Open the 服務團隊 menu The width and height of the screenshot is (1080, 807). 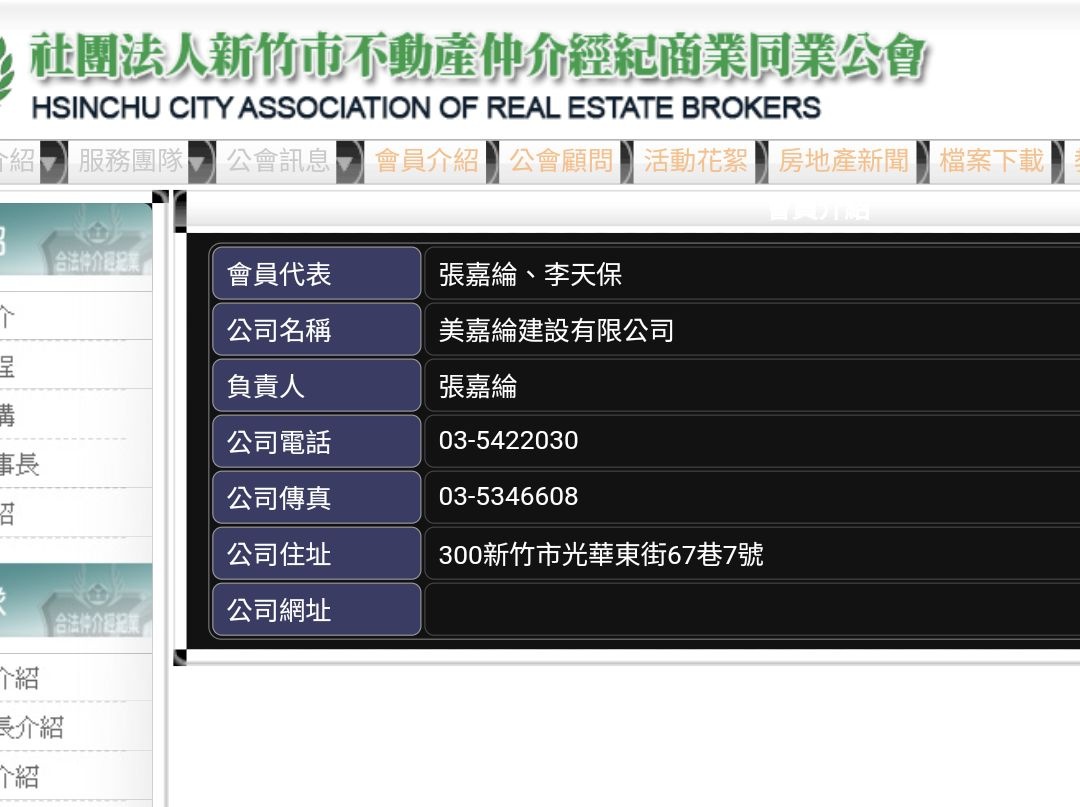(x=131, y=162)
